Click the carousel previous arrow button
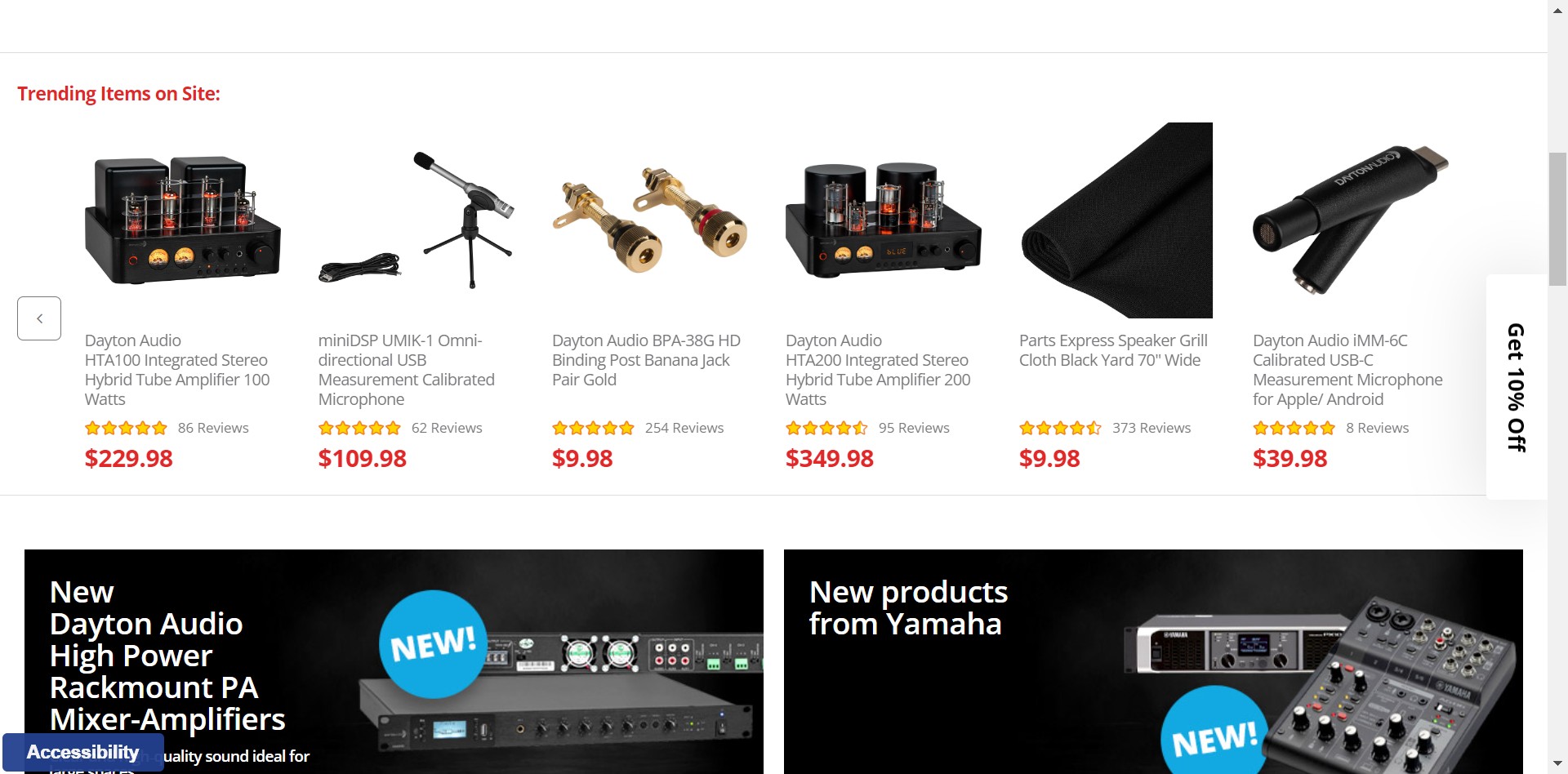 tap(39, 318)
